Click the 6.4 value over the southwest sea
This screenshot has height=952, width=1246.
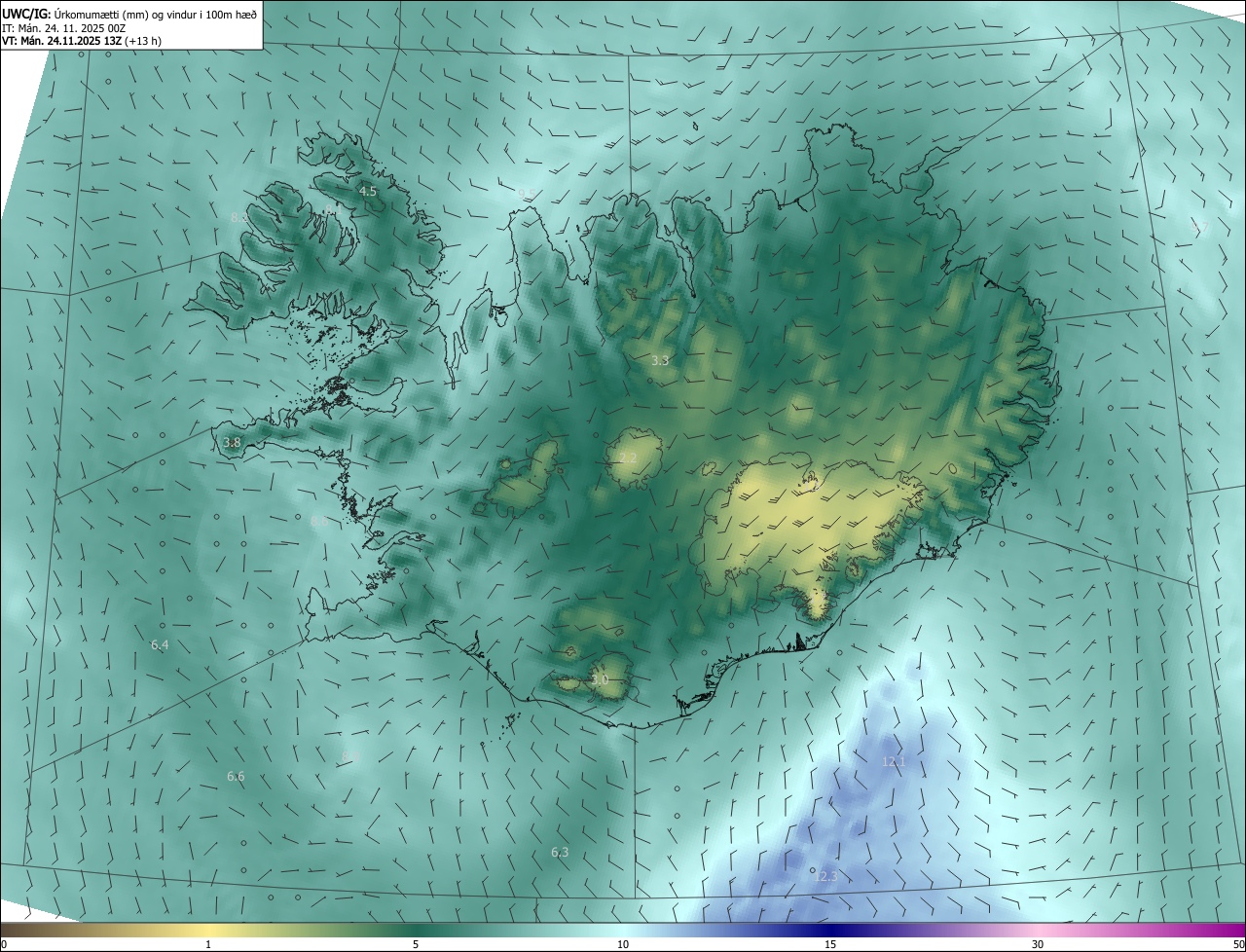click(x=160, y=645)
